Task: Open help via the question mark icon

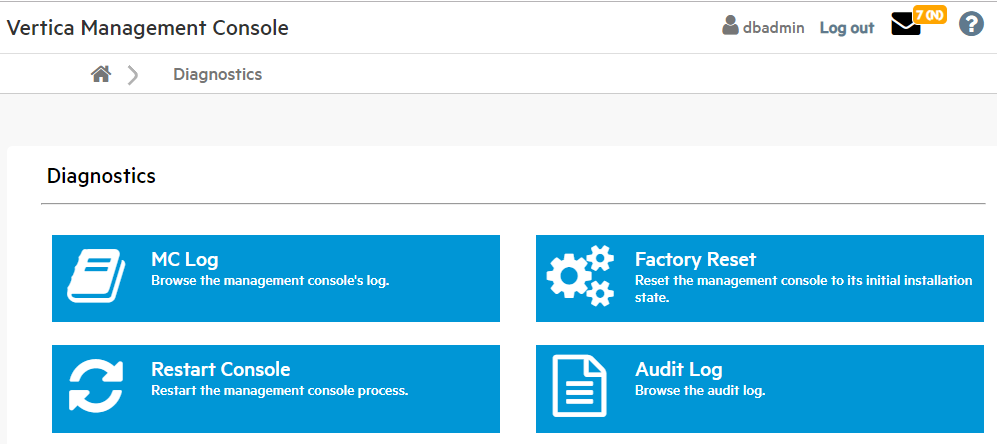Action: coord(971,25)
